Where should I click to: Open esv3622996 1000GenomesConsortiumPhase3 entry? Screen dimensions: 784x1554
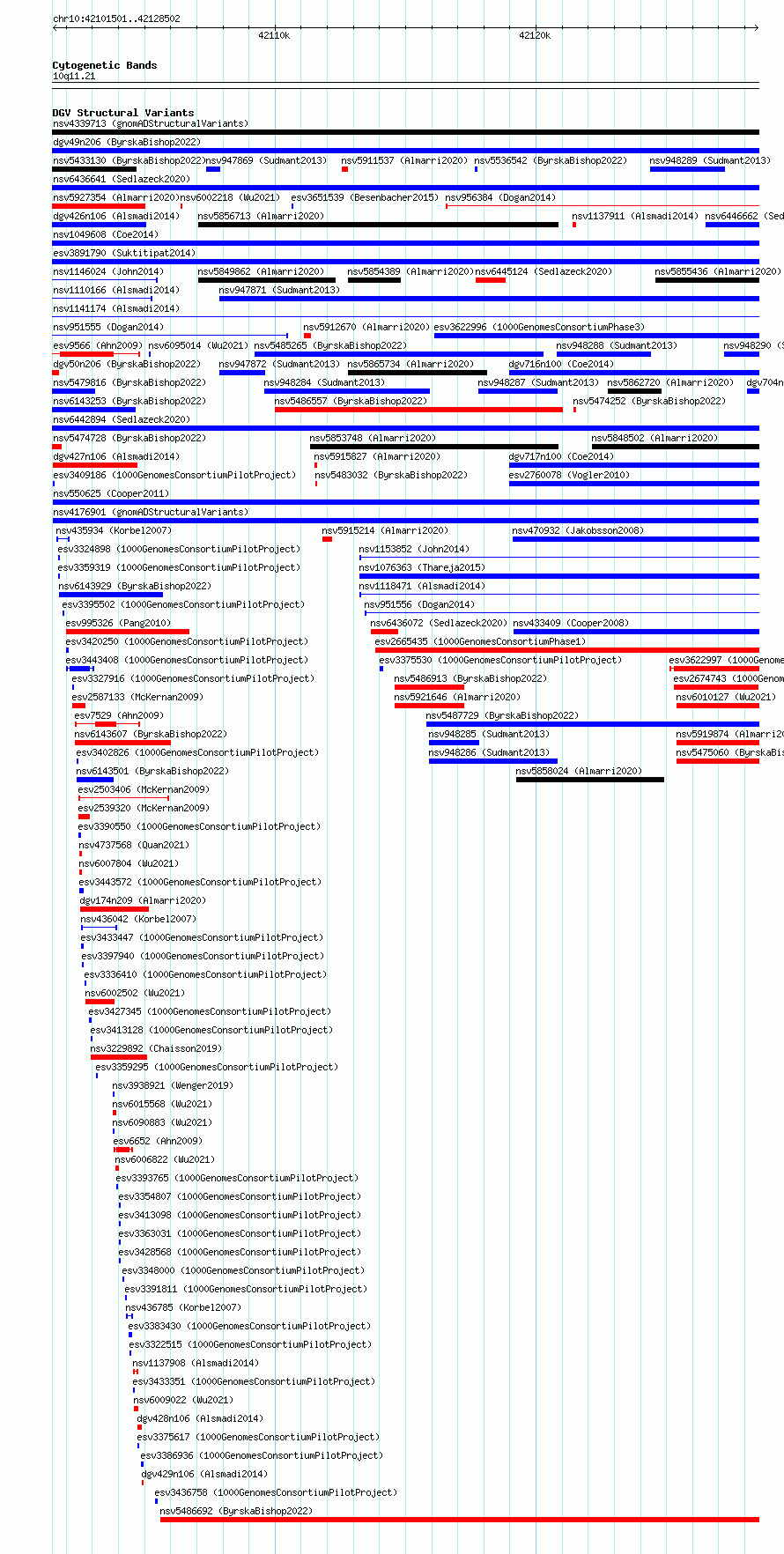[539, 327]
